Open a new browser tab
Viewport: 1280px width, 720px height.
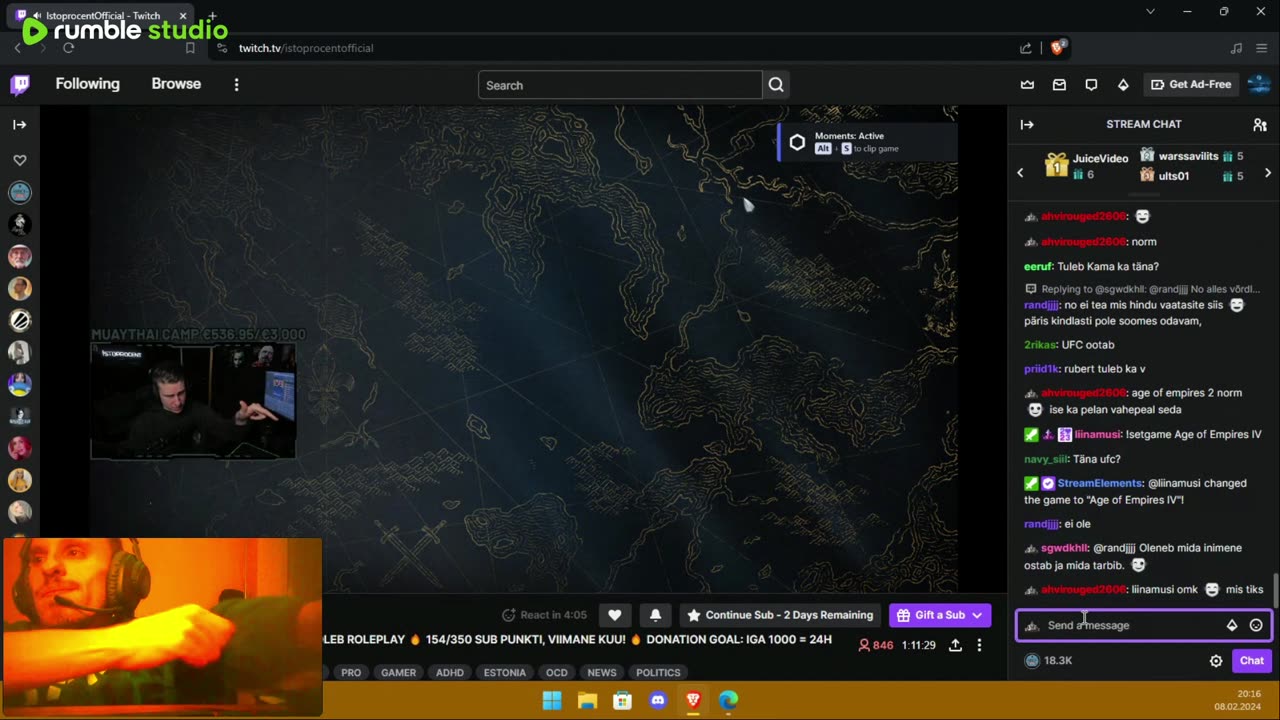point(212,16)
